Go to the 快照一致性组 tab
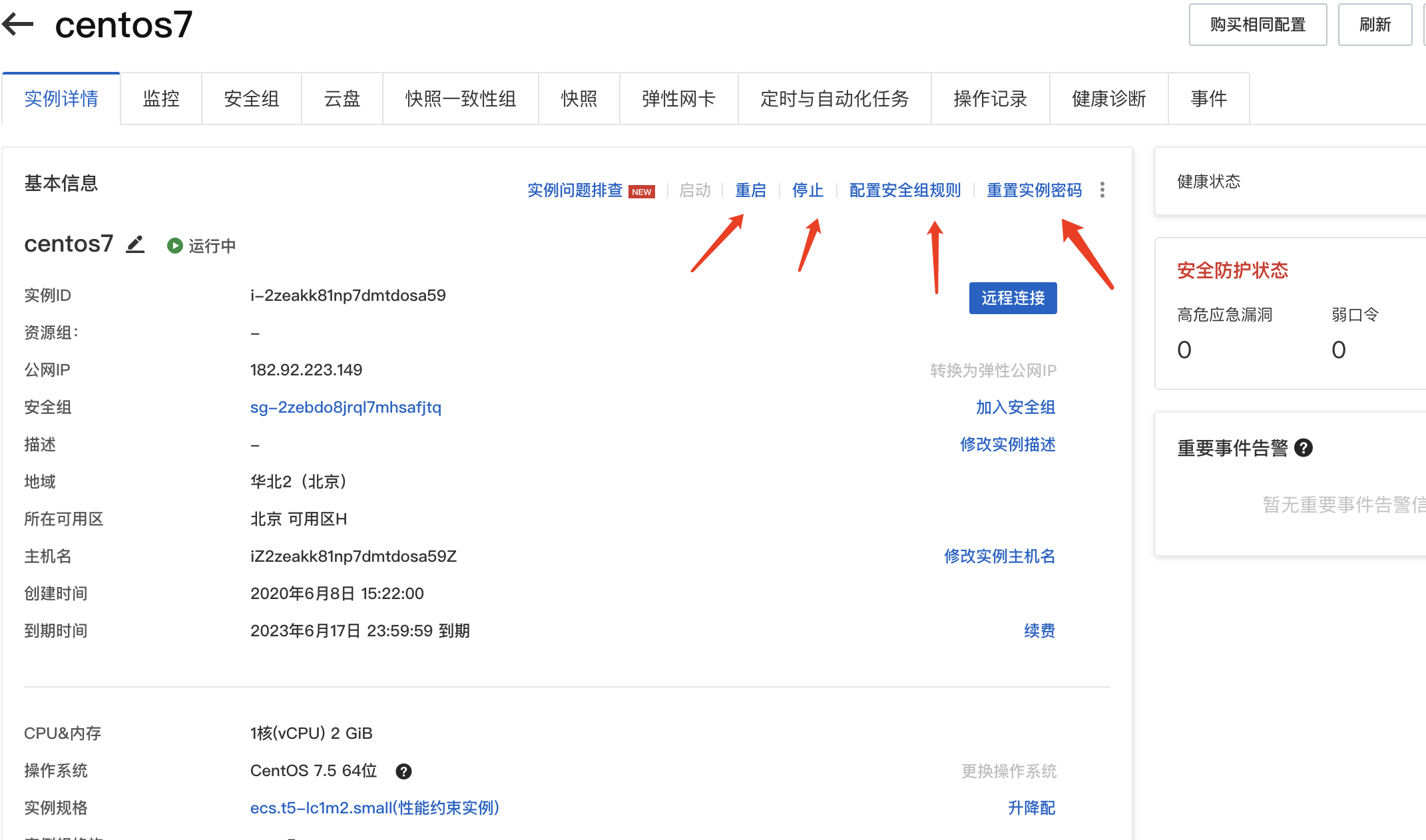The width and height of the screenshot is (1426, 840). point(460,99)
